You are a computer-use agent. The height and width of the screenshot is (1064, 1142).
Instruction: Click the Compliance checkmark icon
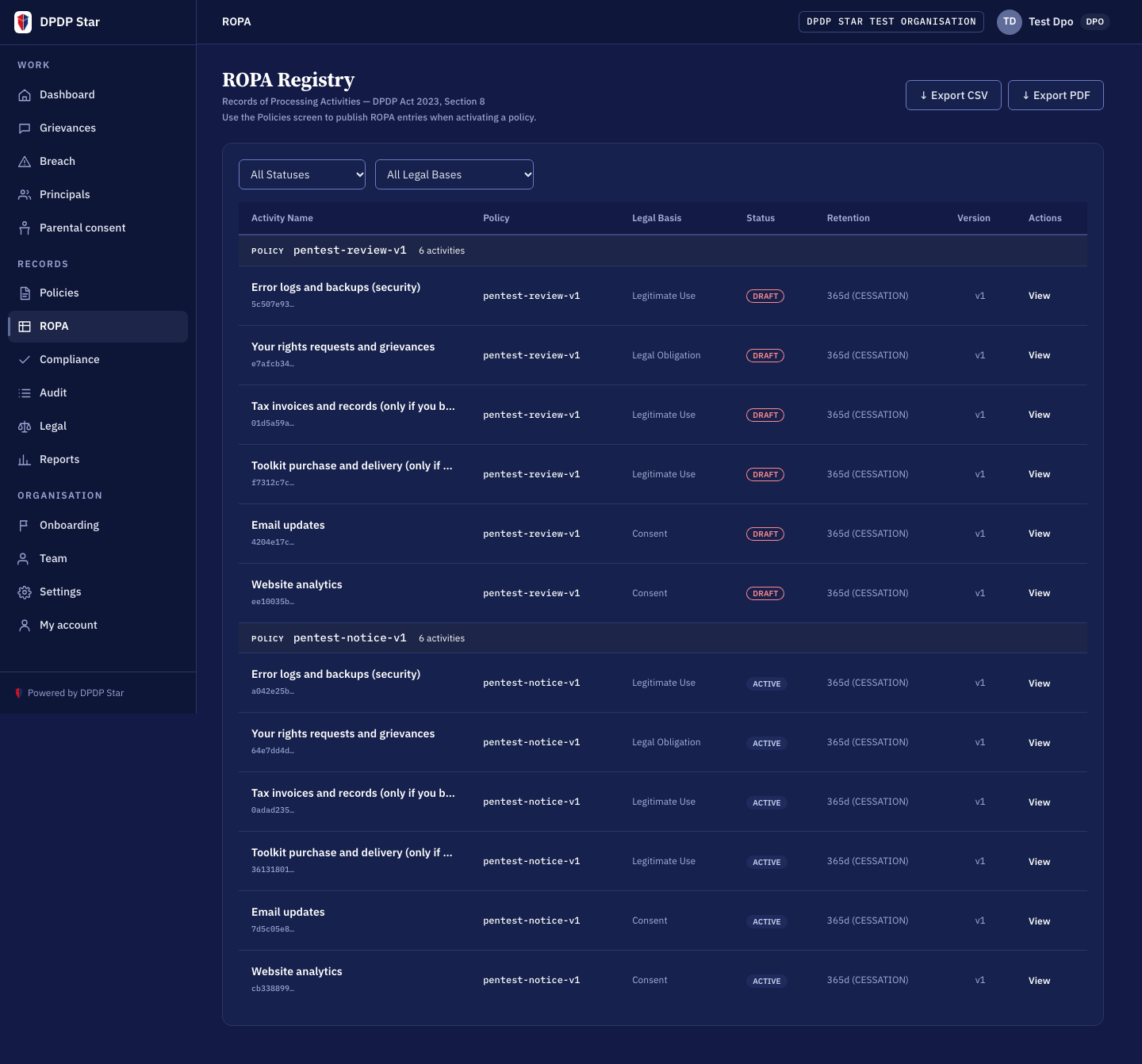[25, 360]
